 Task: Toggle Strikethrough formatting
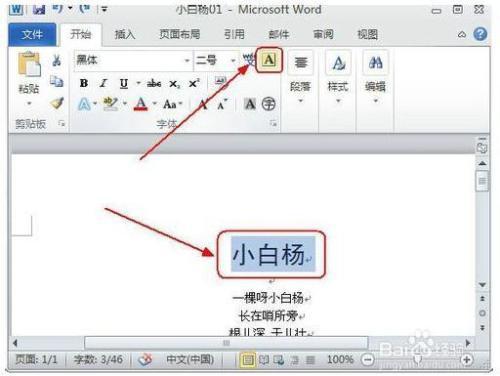pyautogui.click(x=154, y=83)
